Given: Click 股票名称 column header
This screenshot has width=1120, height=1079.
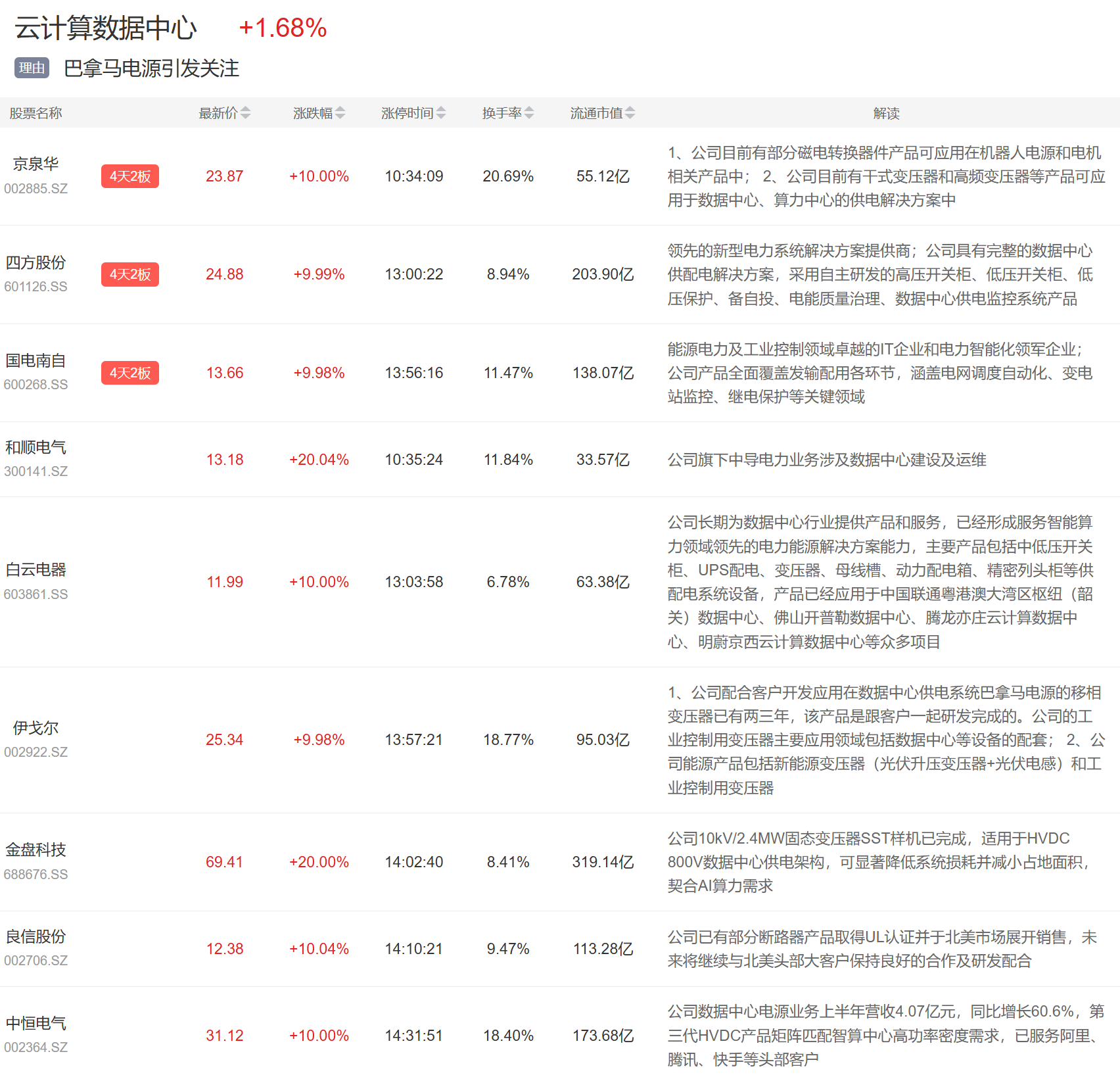Looking at the screenshot, I should coord(35,113).
